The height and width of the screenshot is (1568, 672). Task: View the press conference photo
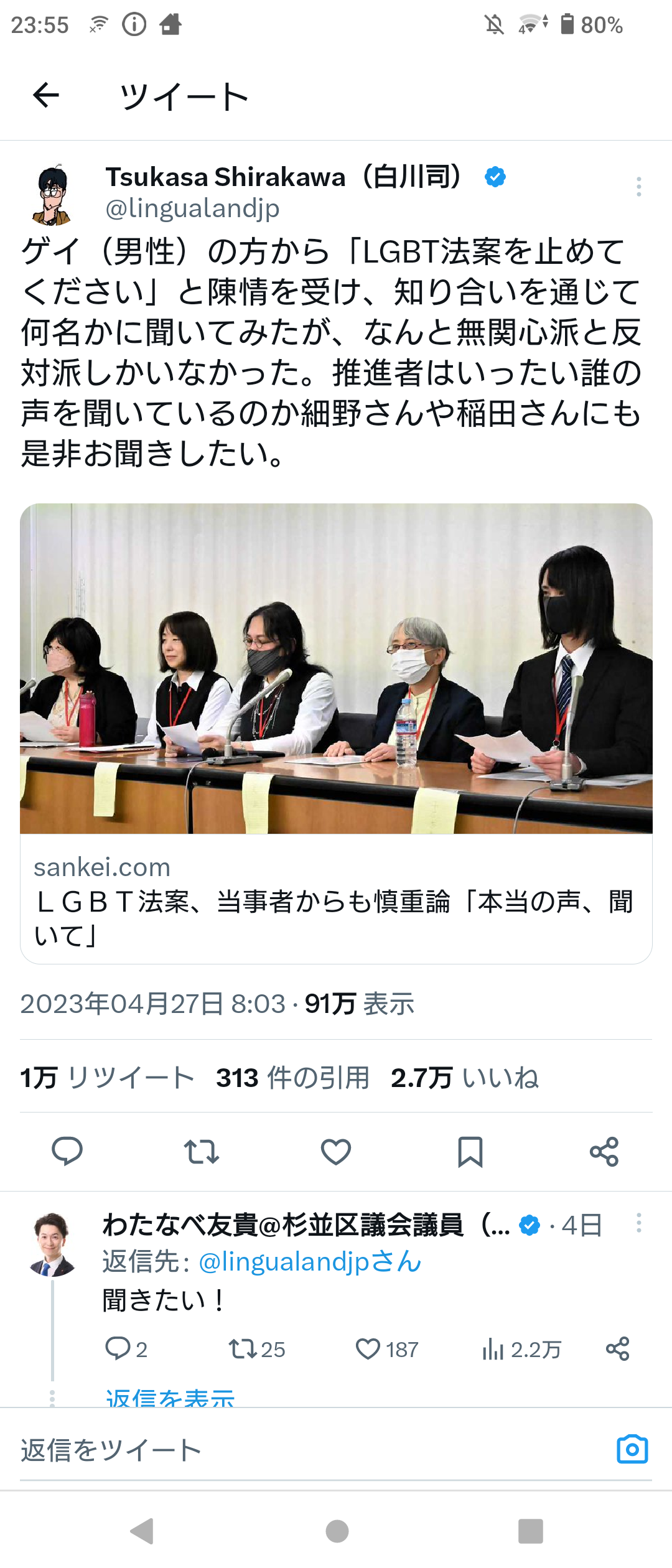pyautogui.click(x=336, y=668)
